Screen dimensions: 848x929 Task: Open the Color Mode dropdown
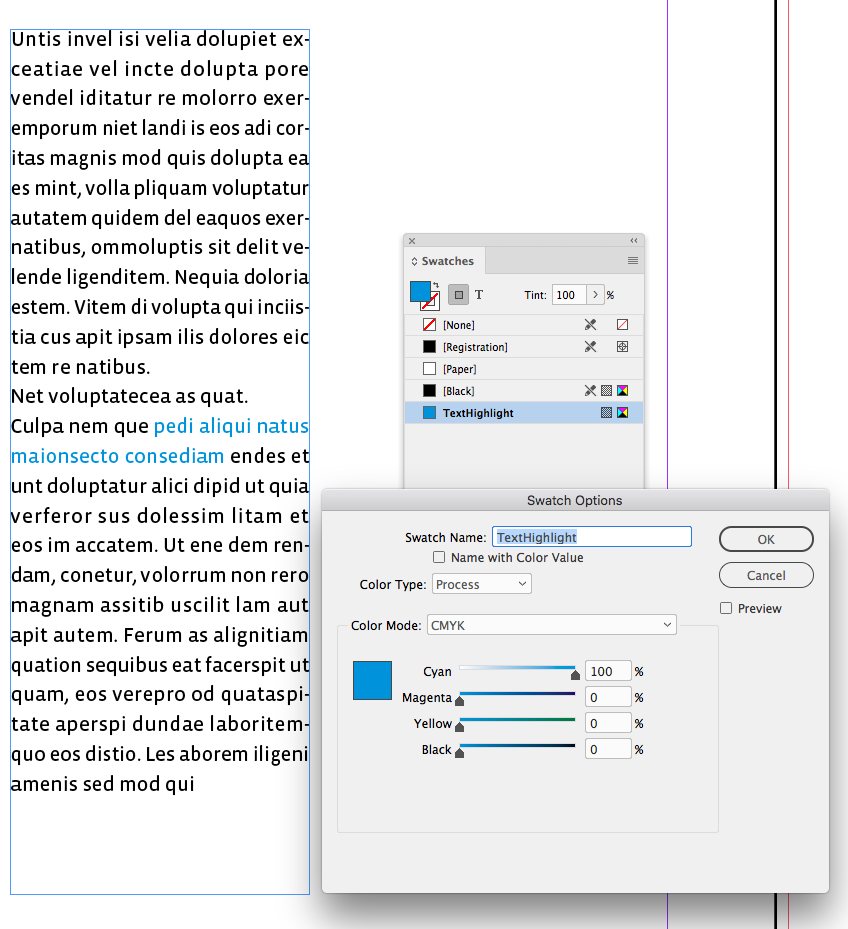point(551,624)
